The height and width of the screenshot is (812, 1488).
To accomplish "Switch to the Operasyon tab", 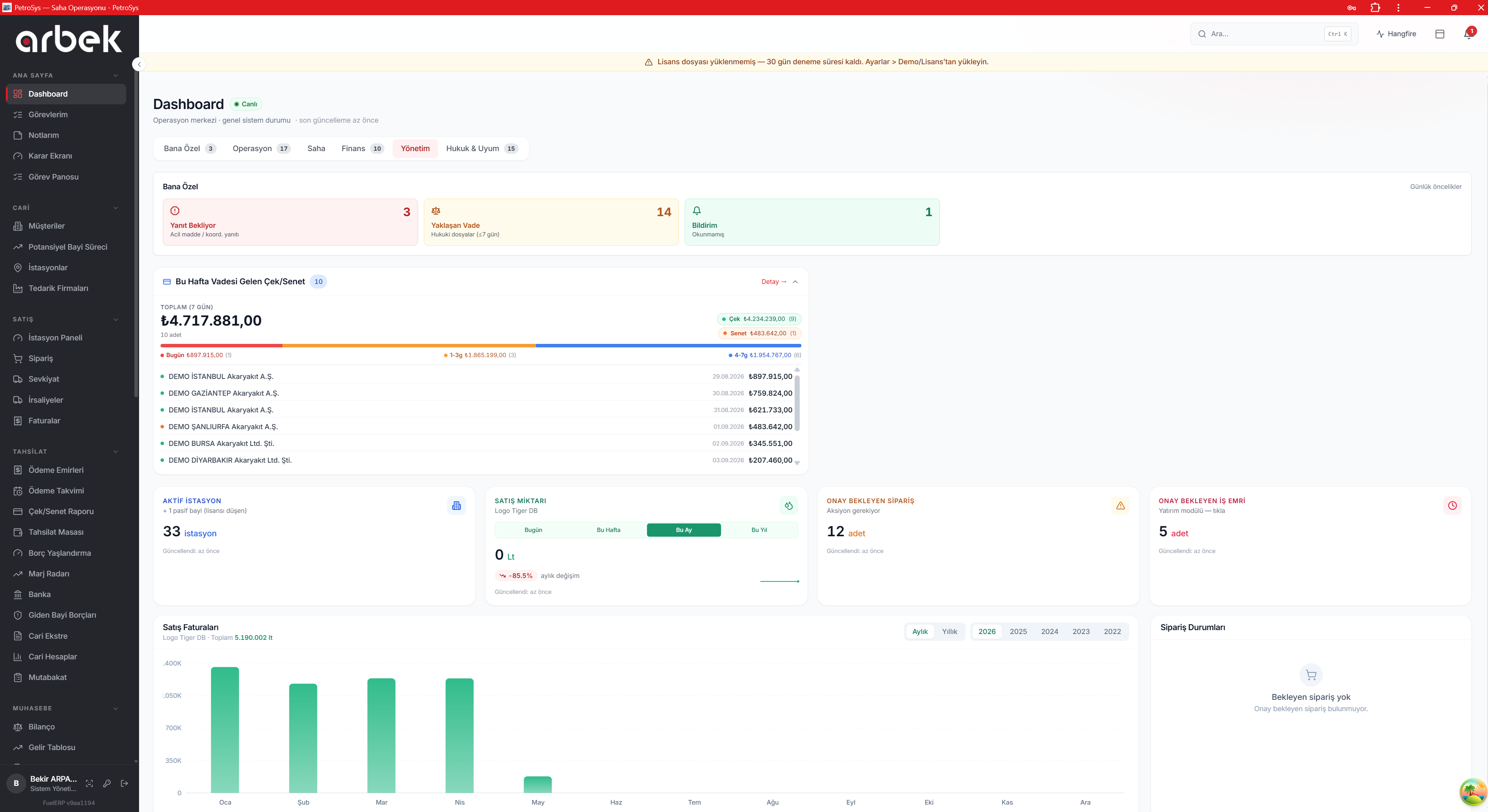I will [261, 148].
